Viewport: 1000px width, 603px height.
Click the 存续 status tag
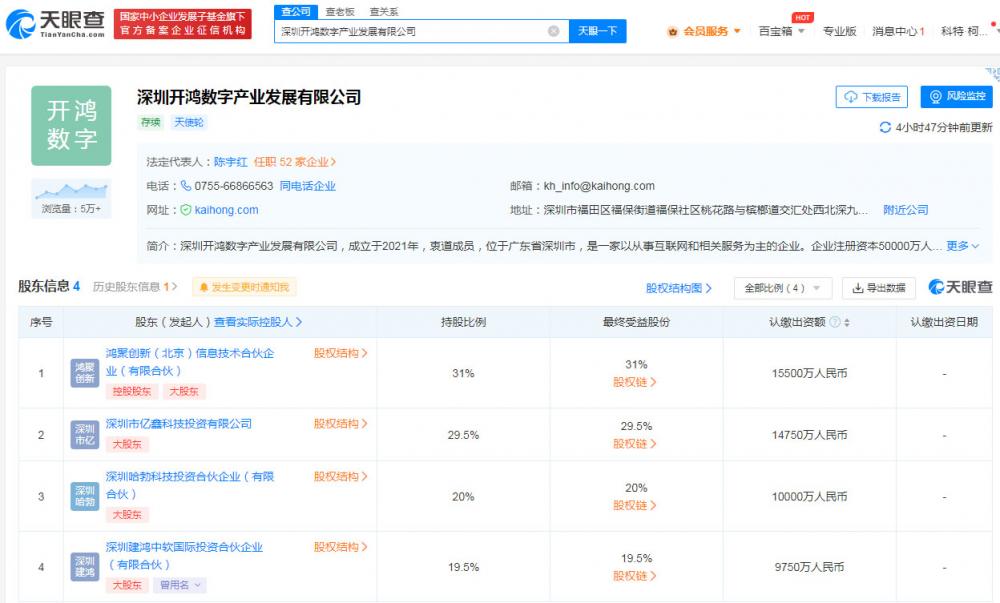[151, 122]
